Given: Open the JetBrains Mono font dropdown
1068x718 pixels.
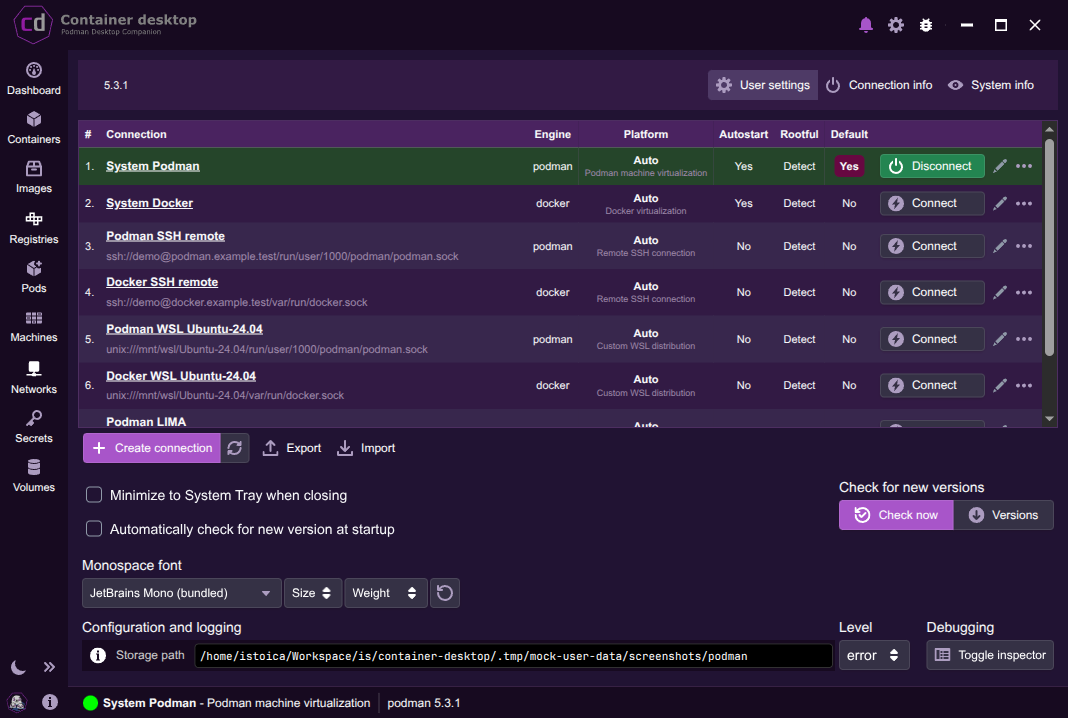Looking at the screenshot, I should (x=181, y=593).
